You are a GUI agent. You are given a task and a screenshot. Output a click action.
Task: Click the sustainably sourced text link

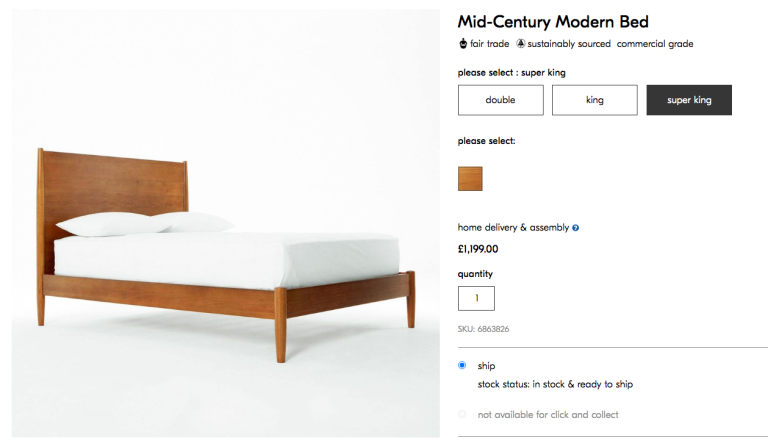click(x=569, y=44)
